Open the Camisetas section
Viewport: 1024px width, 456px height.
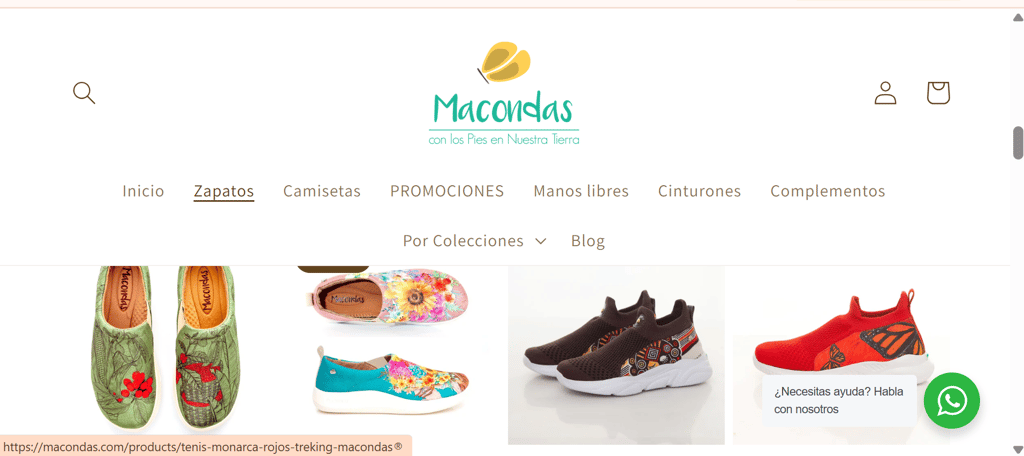point(322,191)
